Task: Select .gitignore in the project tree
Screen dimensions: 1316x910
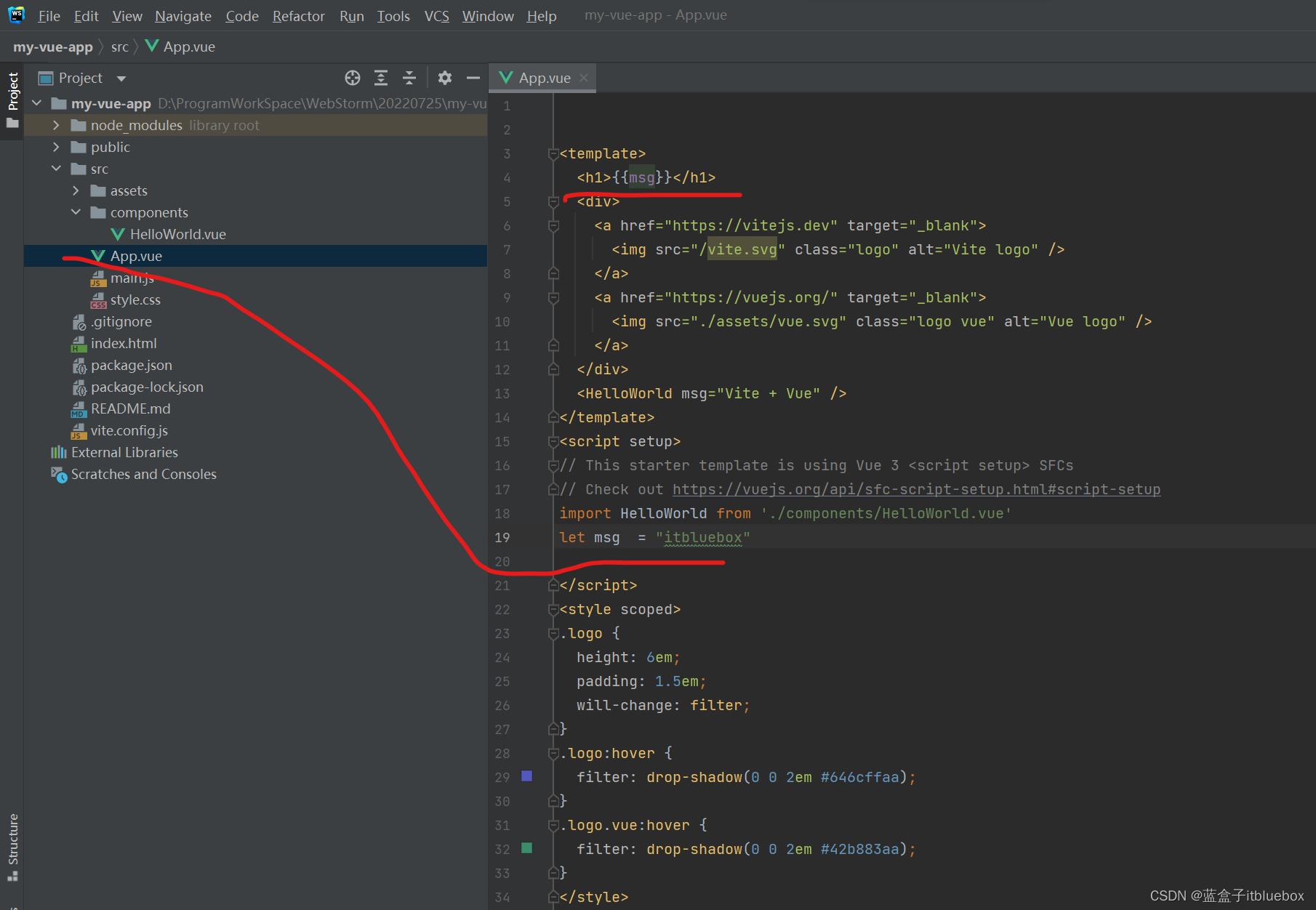Action: (x=121, y=321)
